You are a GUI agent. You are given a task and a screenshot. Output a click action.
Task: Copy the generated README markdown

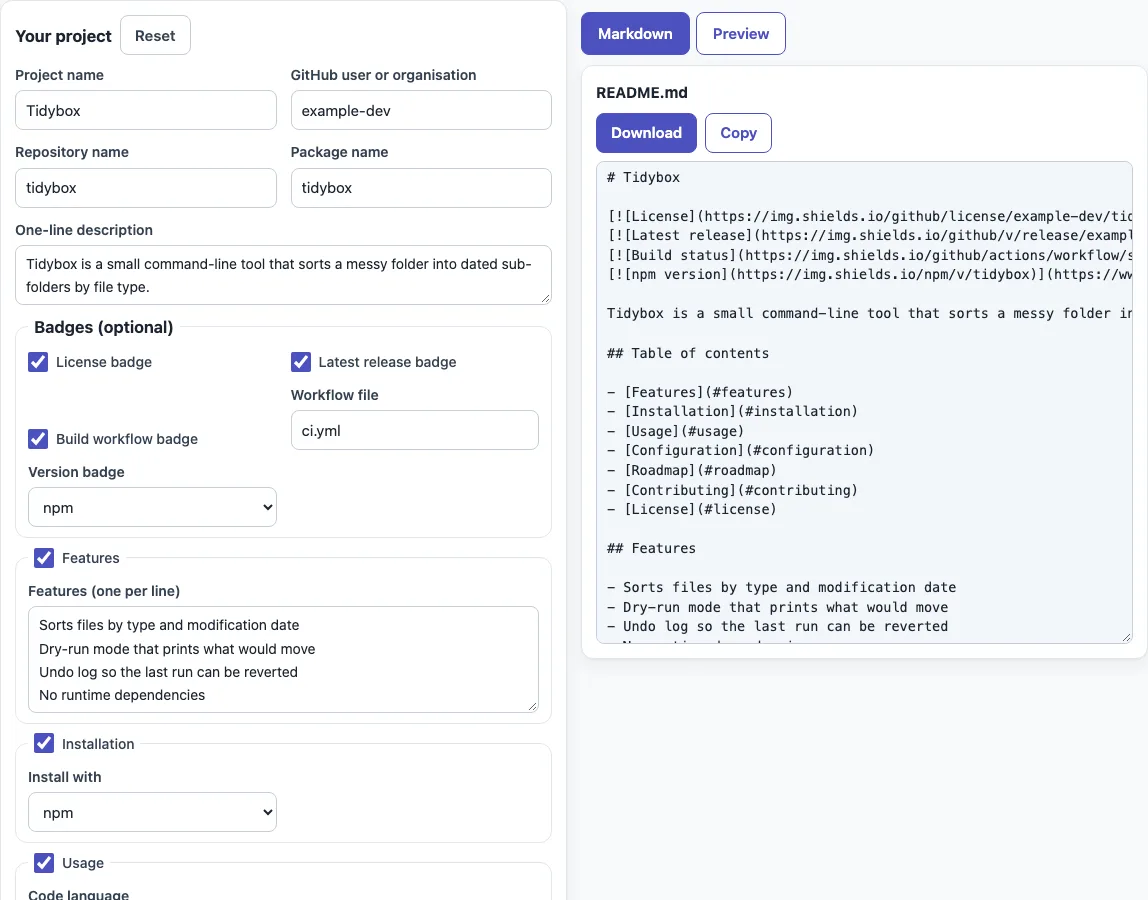click(738, 133)
